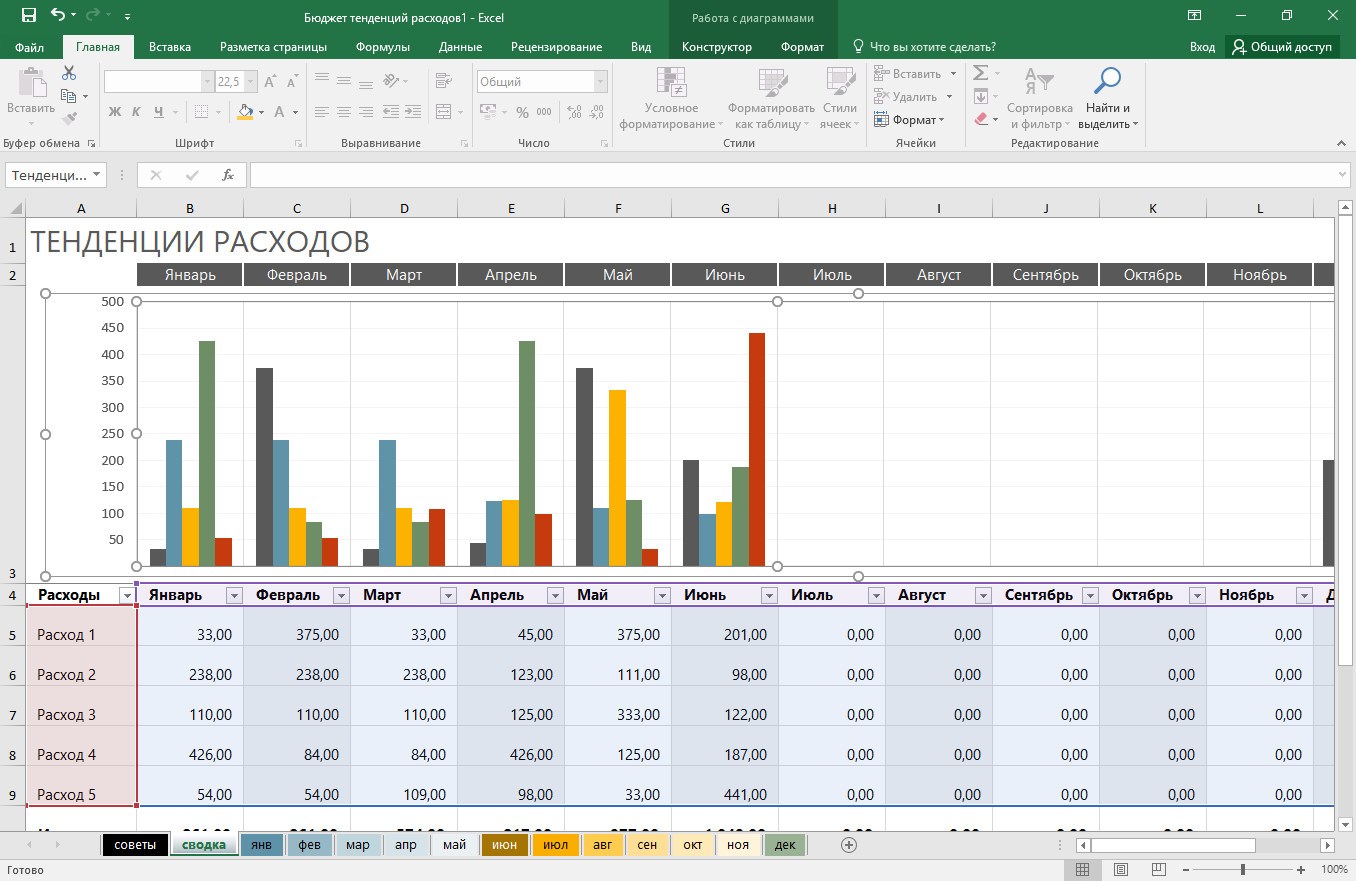Switch to Page Layout view in status bar

pyautogui.click(x=1121, y=870)
